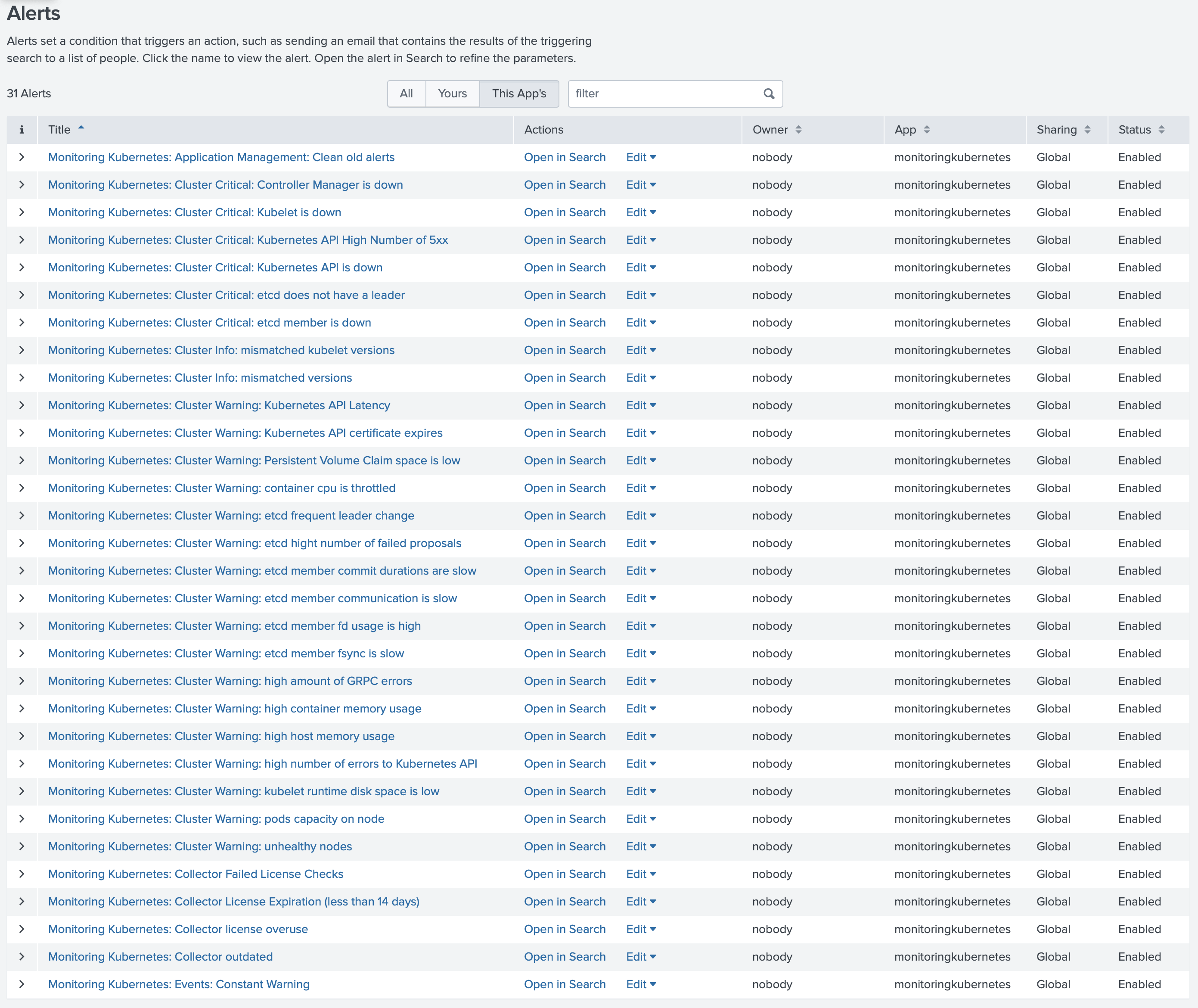Image resolution: width=1198 pixels, height=1008 pixels.
Task: Expand Kubernetes API is down row
Action: pyautogui.click(x=22, y=268)
